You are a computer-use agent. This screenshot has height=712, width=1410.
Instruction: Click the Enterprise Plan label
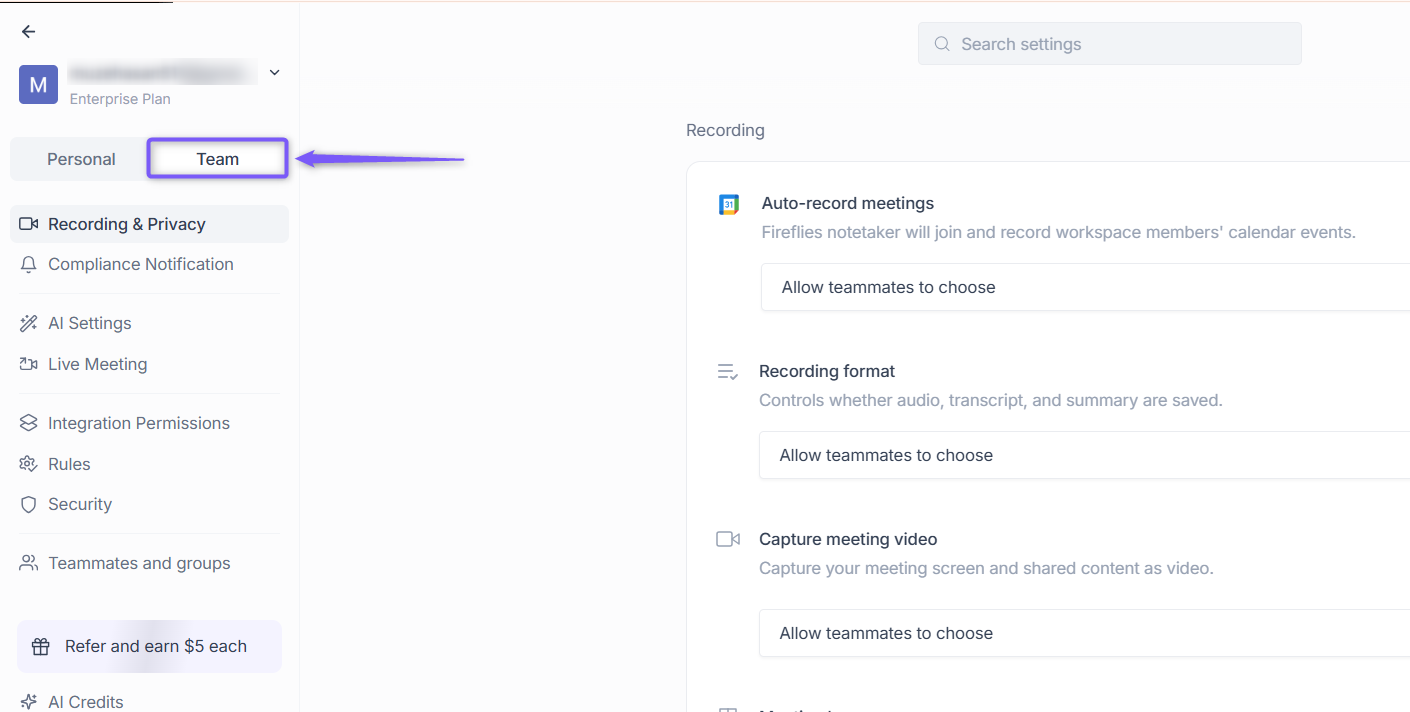point(120,99)
